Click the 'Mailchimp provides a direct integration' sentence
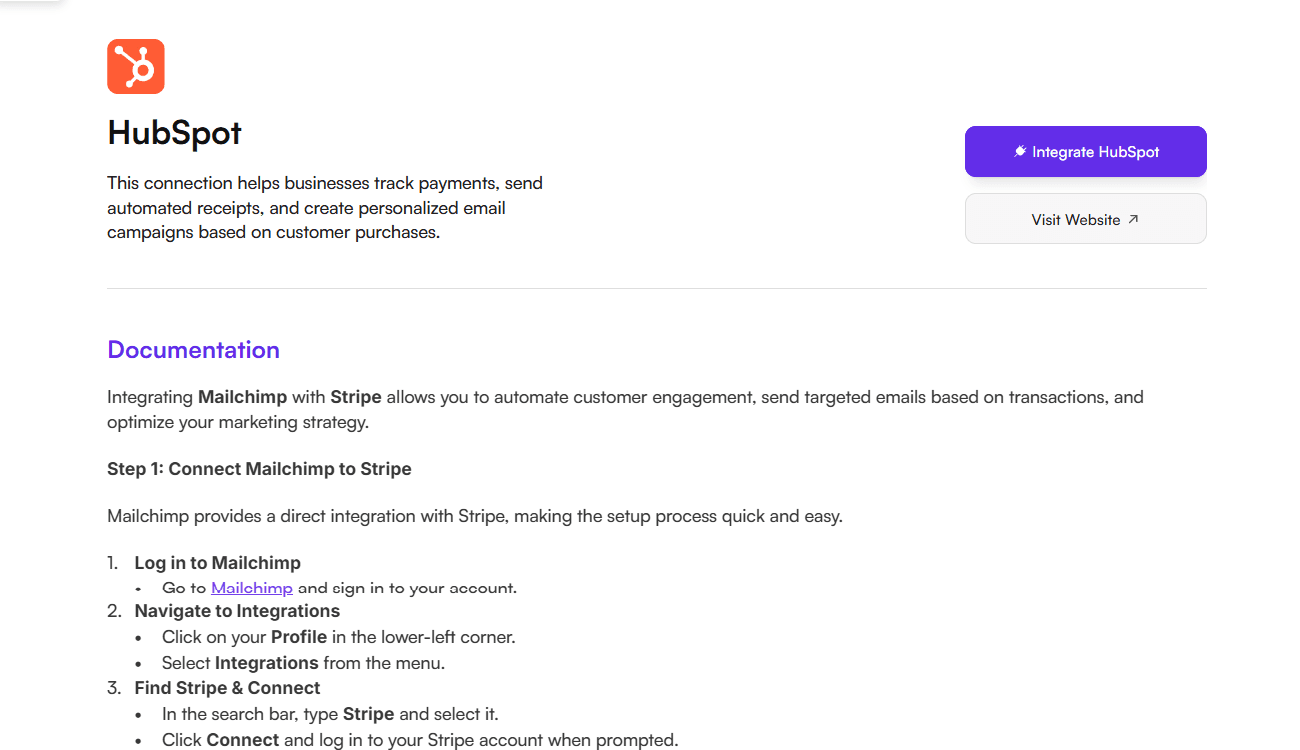Screen dimensions: 1300x750 tap(475, 517)
